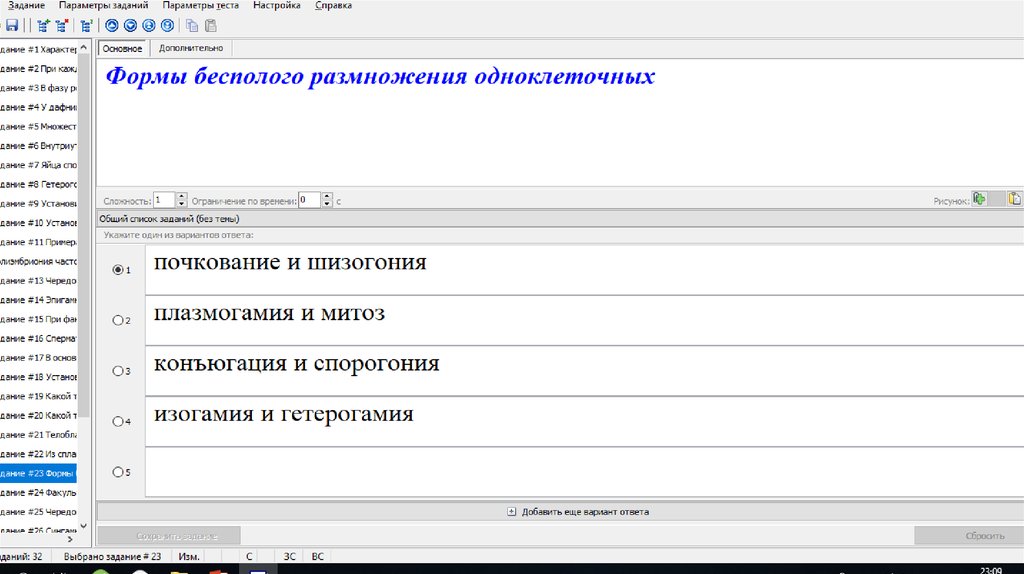Screen dimensions: 1024x574
Task: Increase the time limit spinner value
Action: 328,196
